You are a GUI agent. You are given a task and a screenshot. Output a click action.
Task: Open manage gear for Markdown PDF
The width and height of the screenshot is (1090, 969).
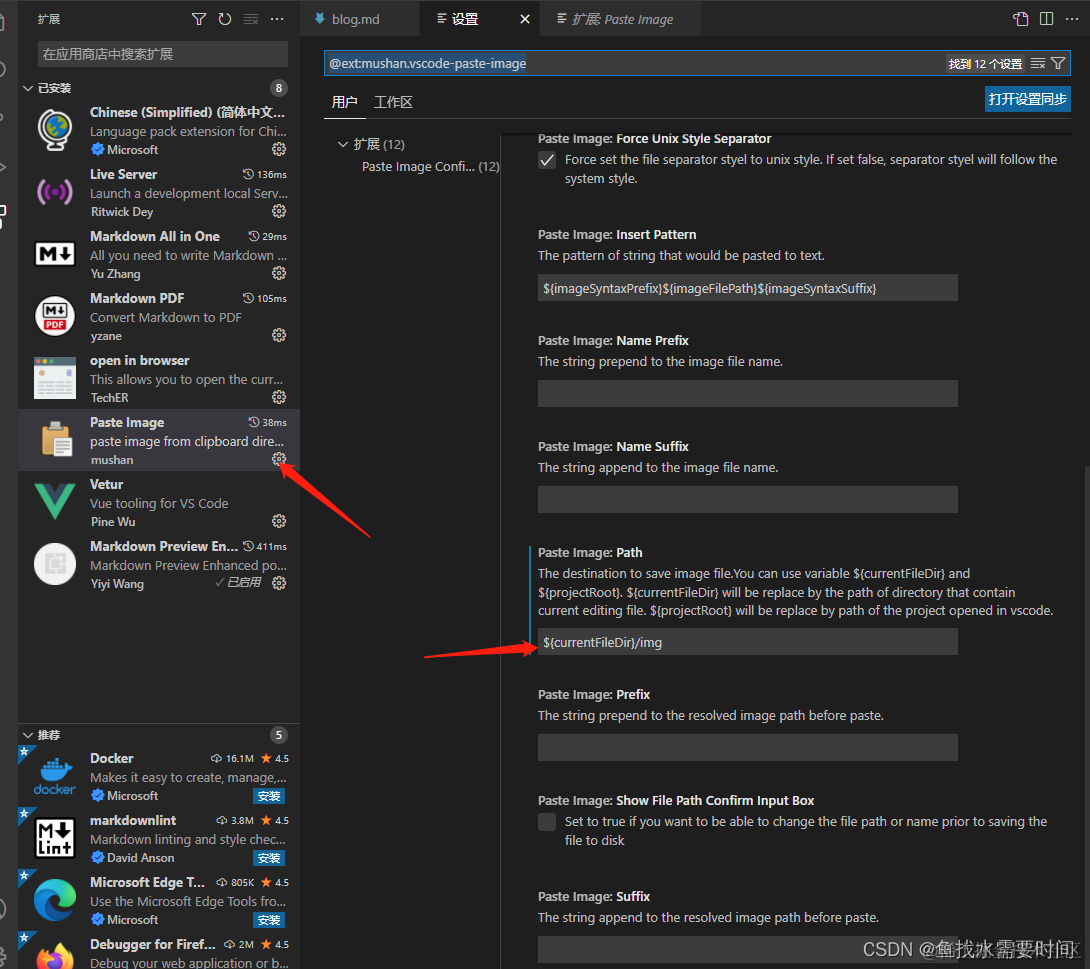point(279,335)
